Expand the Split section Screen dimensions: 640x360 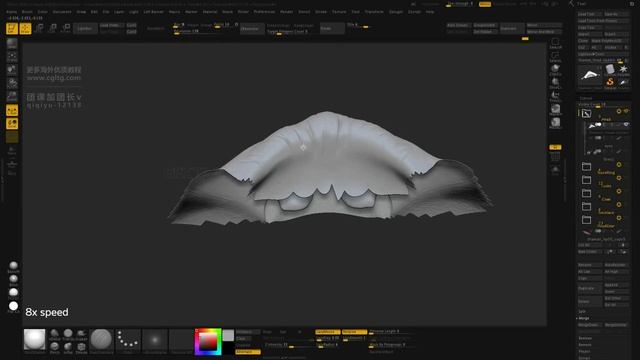[x=582, y=311]
